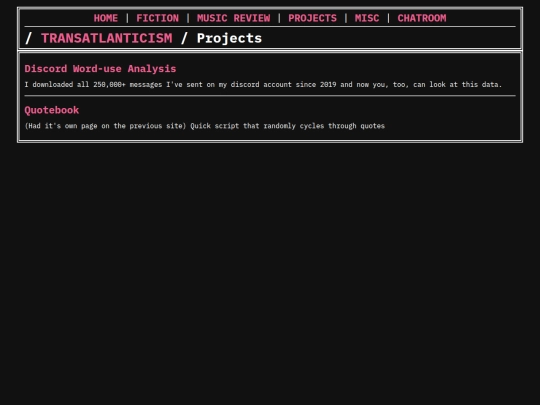Enter the CHATROOM page
This screenshot has height=405, width=540.
click(x=422, y=18)
